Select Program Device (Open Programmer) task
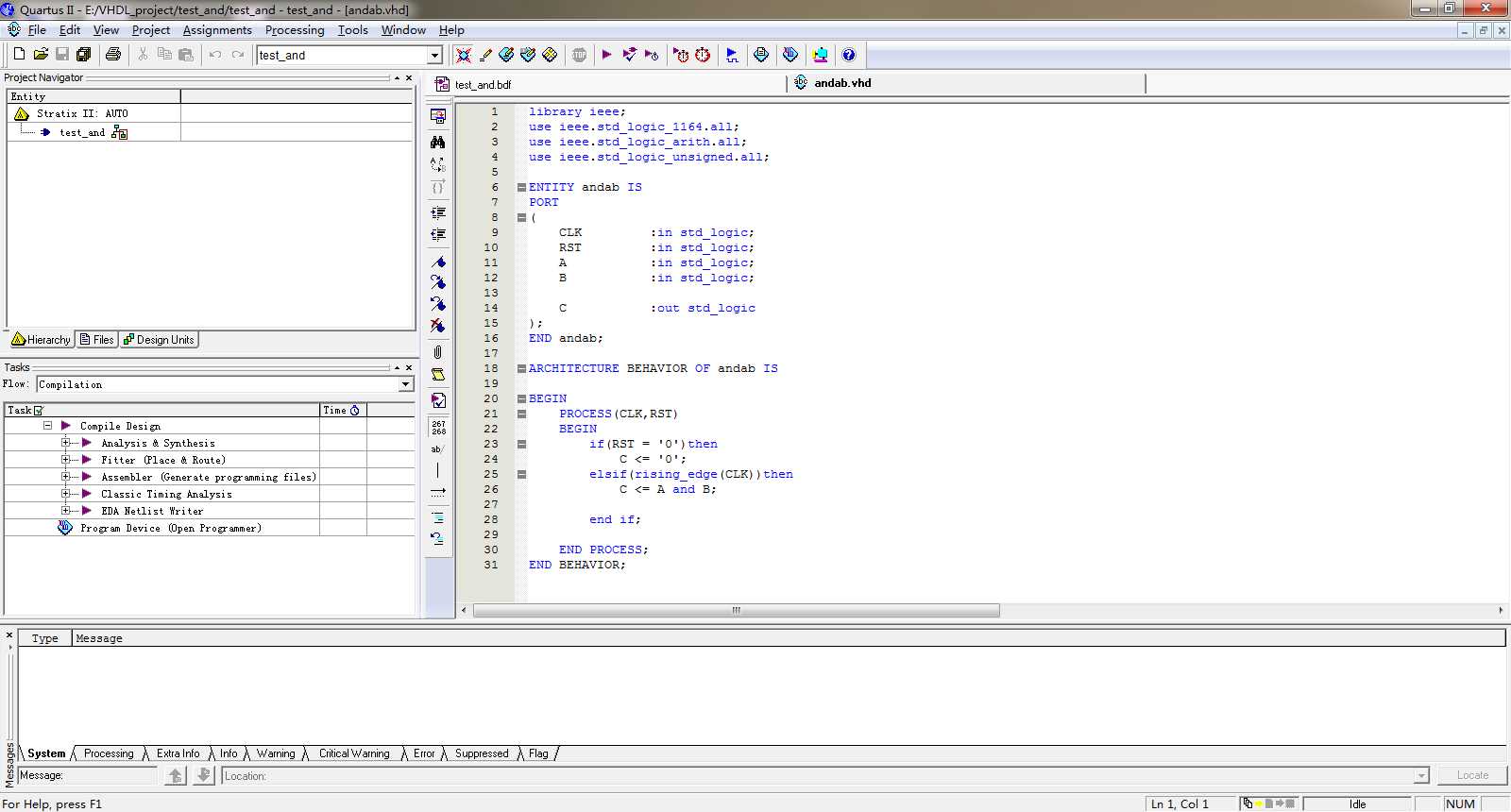Image resolution: width=1511 pixels, height=812 pixels. pos(170,528)
